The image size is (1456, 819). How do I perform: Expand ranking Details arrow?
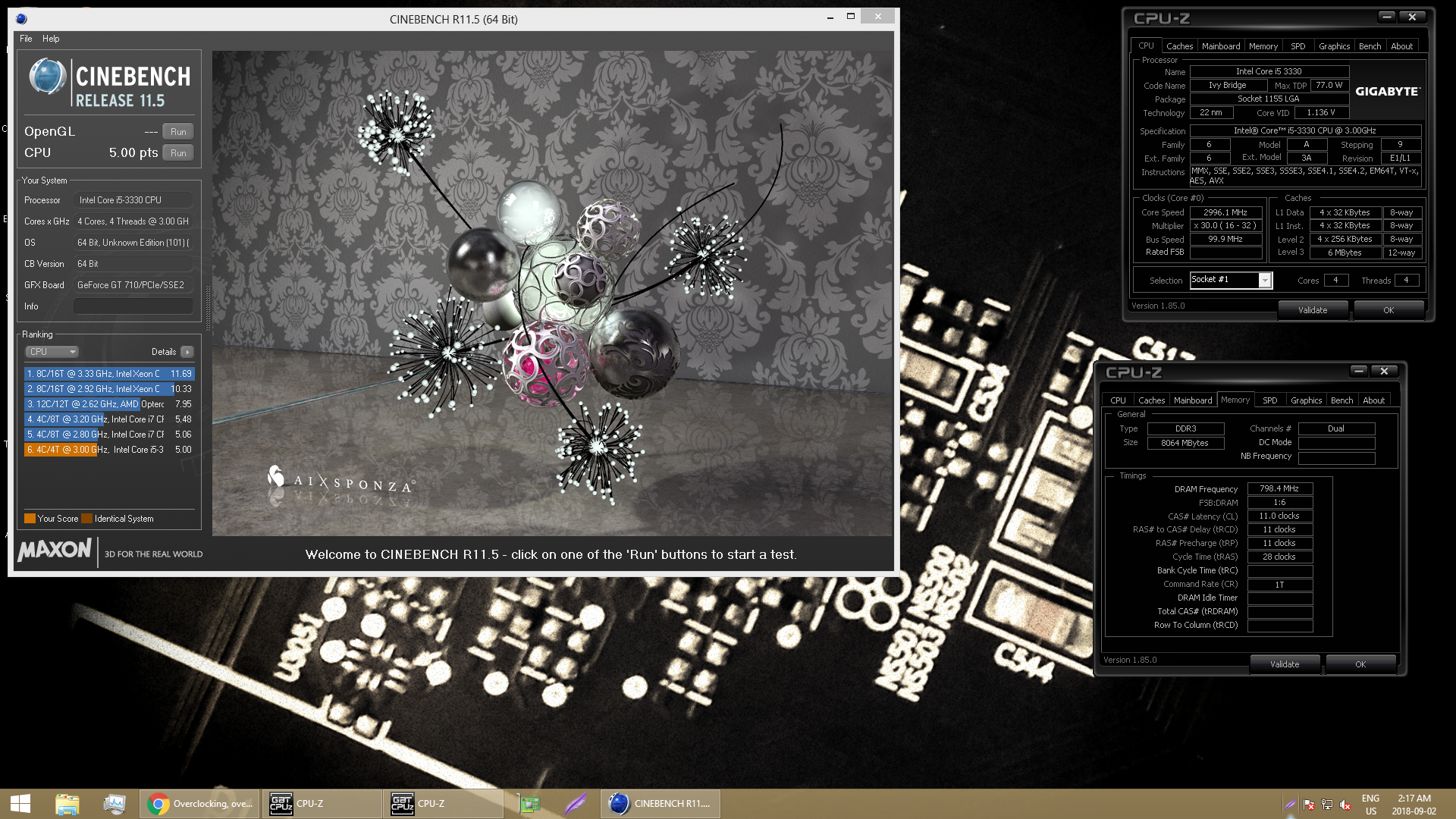pyautogui.click(x=187, y=352)
